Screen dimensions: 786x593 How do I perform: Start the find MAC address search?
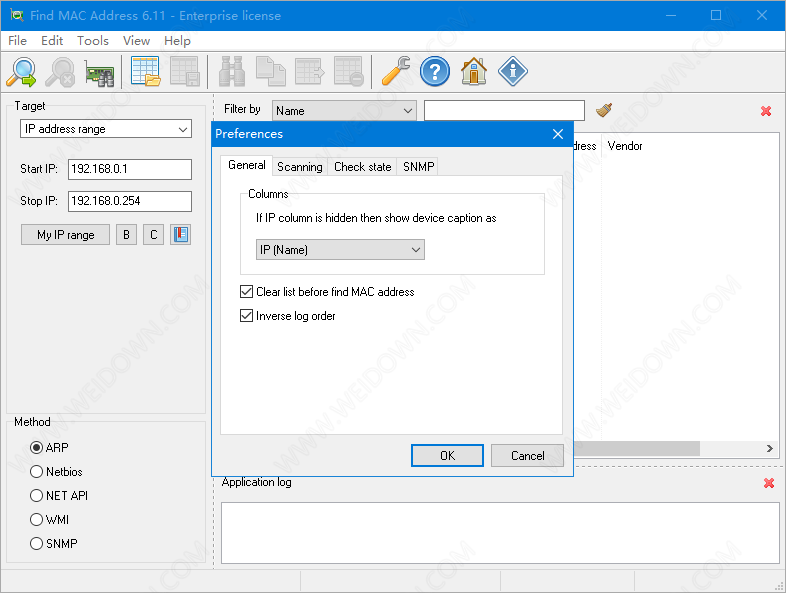click(22, 72)
